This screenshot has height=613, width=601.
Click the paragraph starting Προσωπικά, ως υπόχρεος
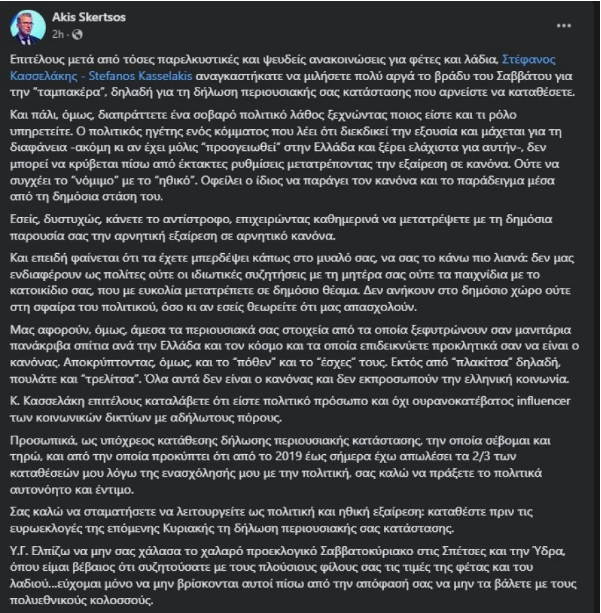[280, 465]
